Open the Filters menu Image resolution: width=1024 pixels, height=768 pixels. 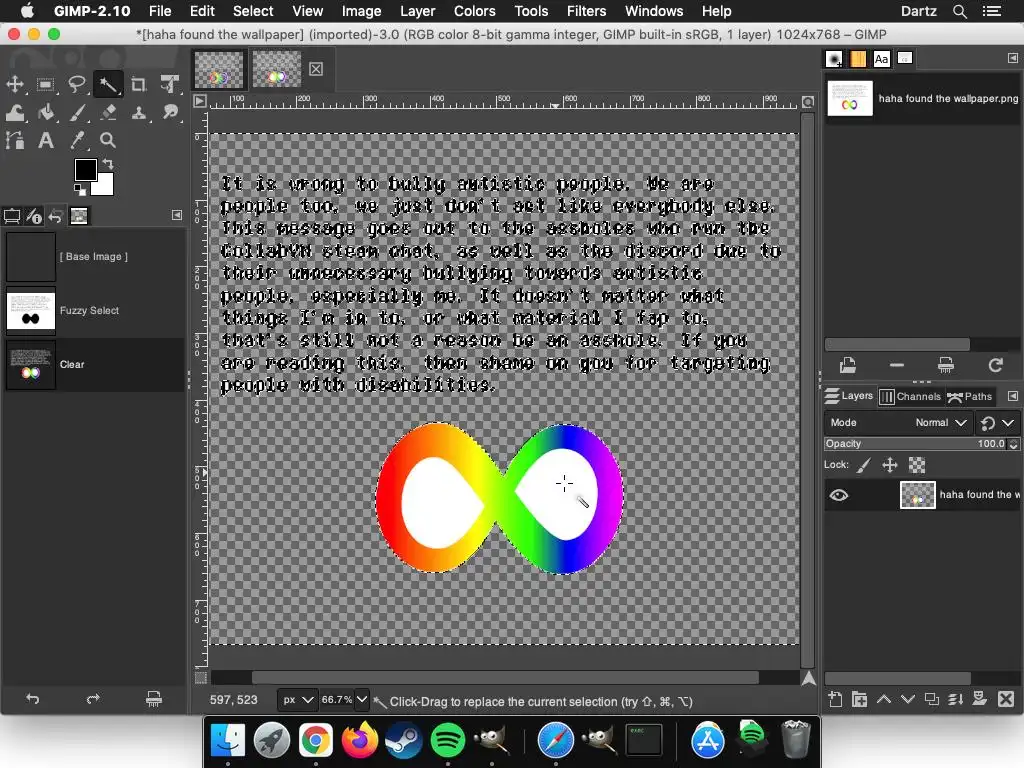pos(586,11)
